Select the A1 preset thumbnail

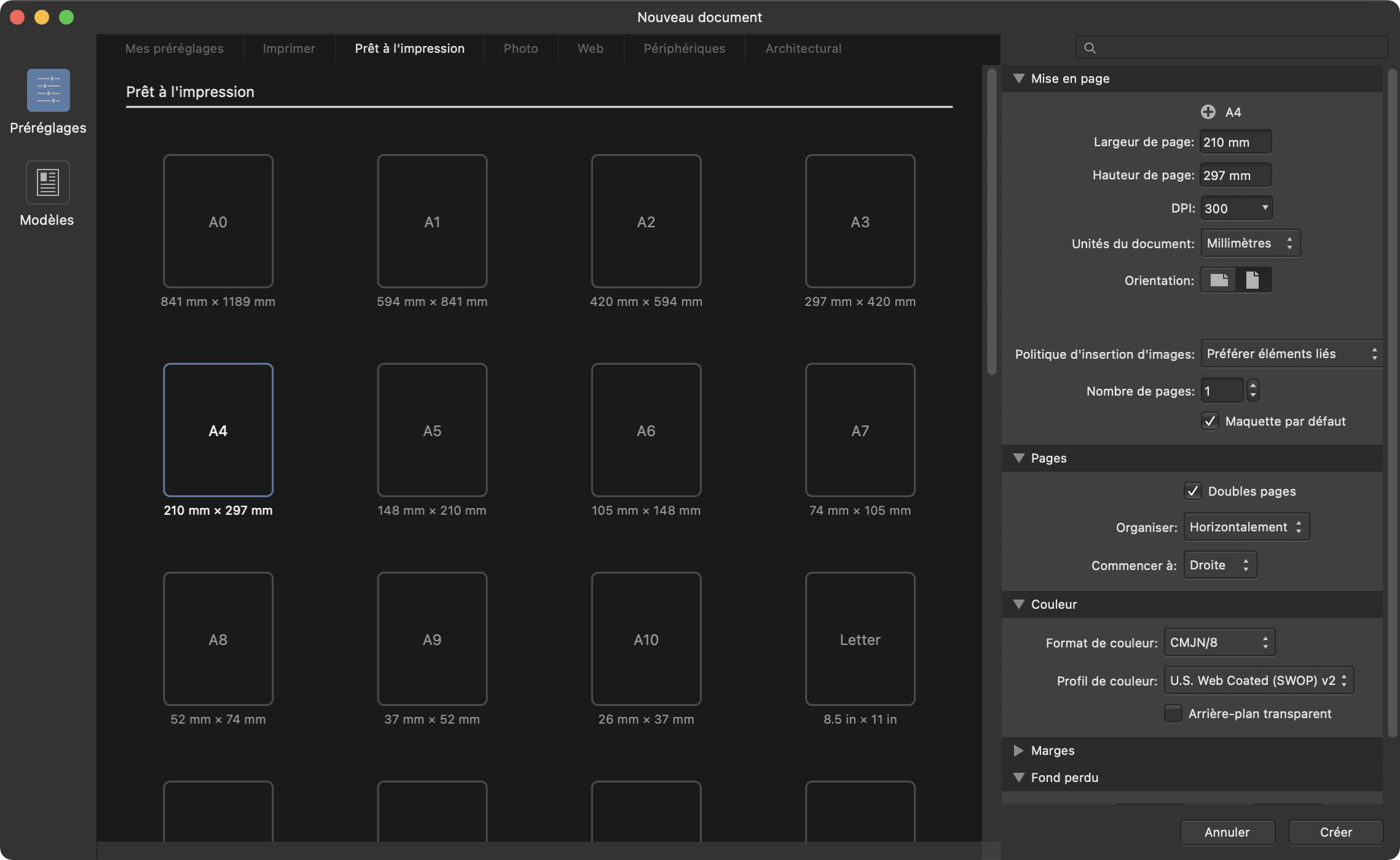point(432,221)
